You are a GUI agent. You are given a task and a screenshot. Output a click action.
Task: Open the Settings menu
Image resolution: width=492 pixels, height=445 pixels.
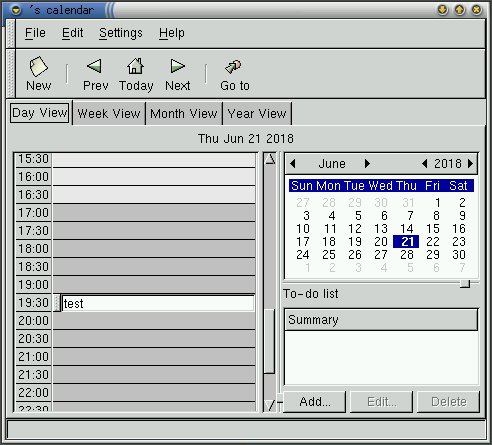click(121, 33)
